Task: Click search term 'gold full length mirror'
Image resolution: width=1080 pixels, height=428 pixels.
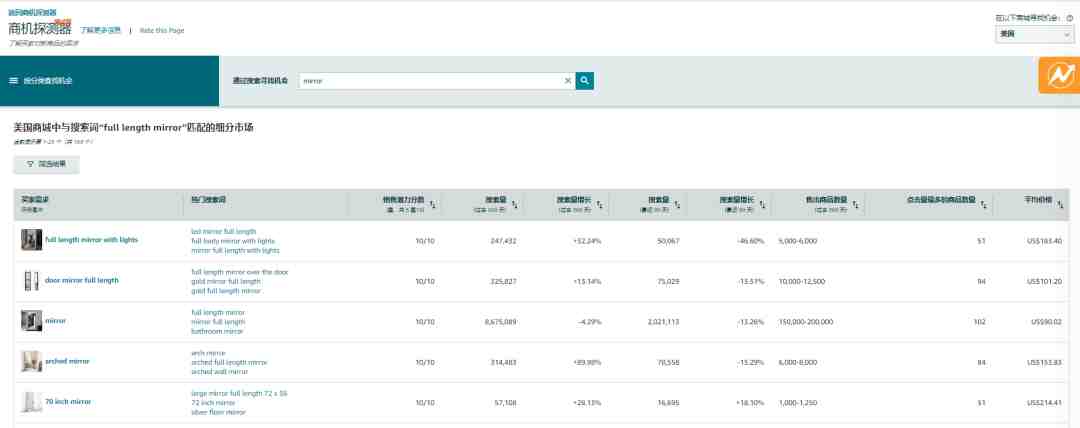Action: click(x=226, y=292)
